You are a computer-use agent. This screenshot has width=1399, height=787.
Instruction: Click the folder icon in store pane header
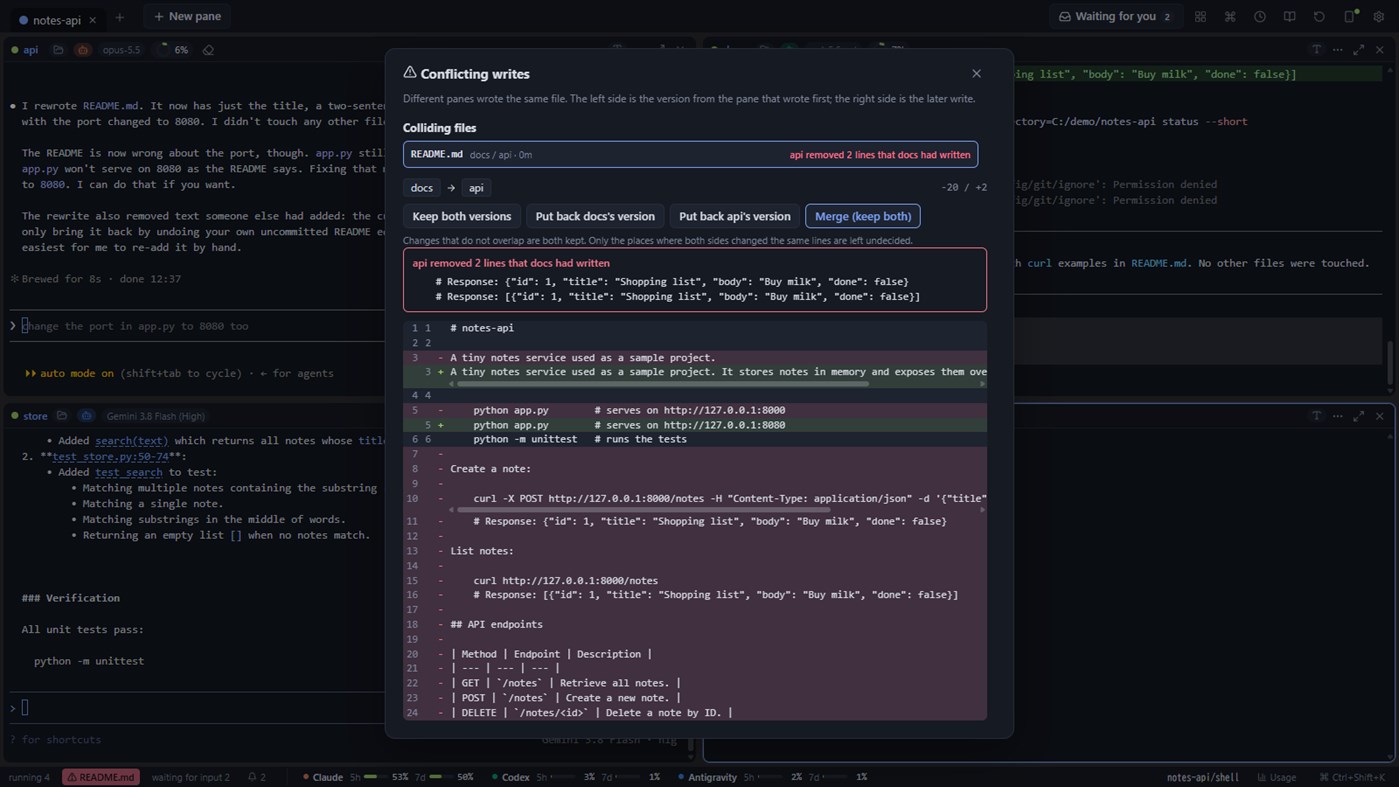pos(62,416)
